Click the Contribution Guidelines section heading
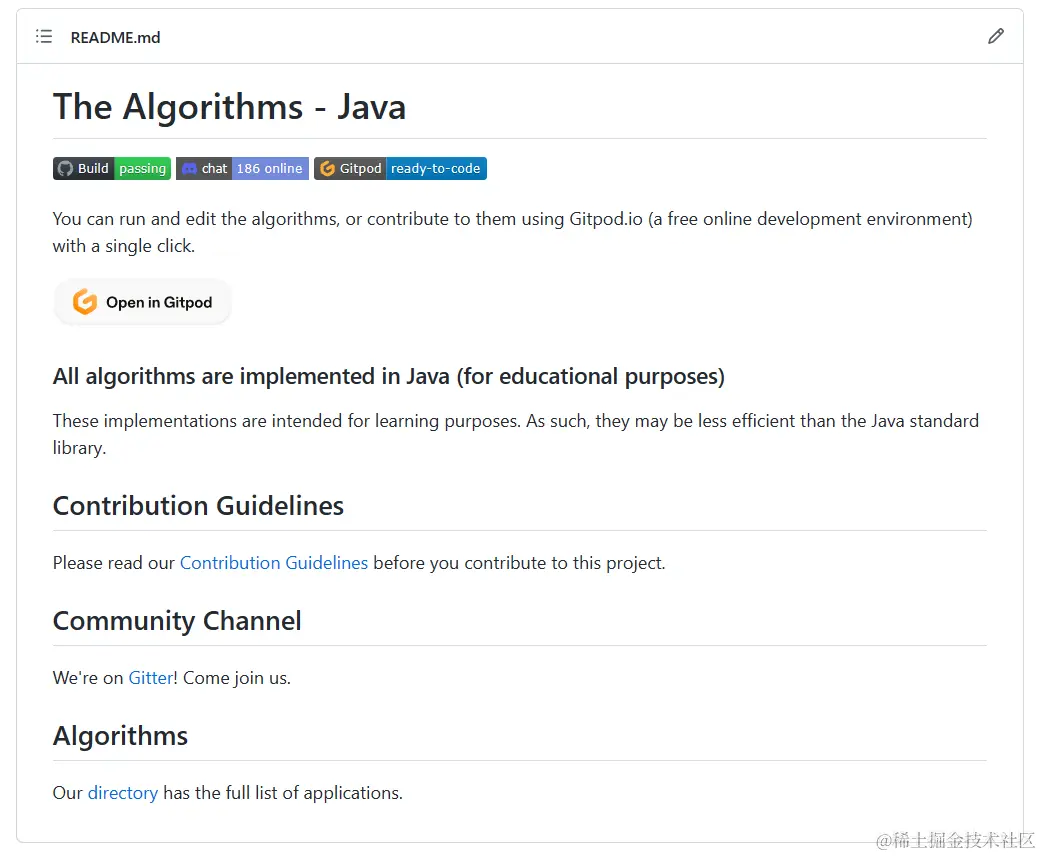 (x=198, y=506)
